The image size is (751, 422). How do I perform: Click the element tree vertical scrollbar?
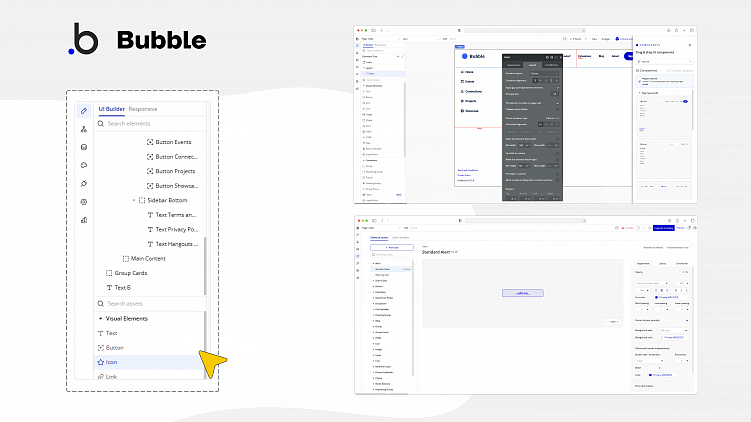(205, 266)
